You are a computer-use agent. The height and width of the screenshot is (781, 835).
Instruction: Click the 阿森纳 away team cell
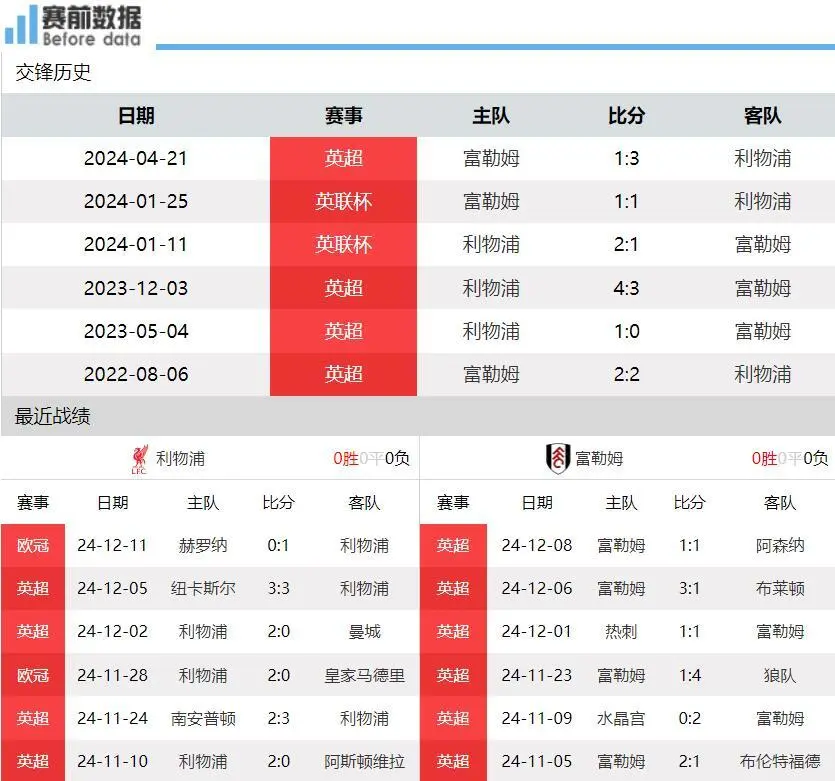(780, 545)
